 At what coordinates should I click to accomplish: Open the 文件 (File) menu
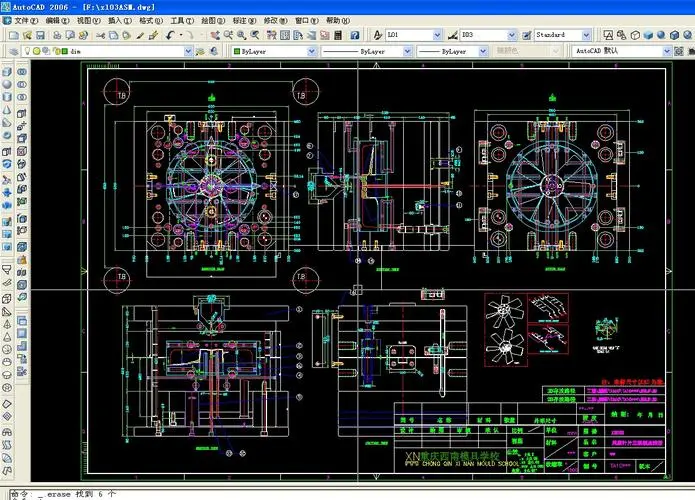25,20
